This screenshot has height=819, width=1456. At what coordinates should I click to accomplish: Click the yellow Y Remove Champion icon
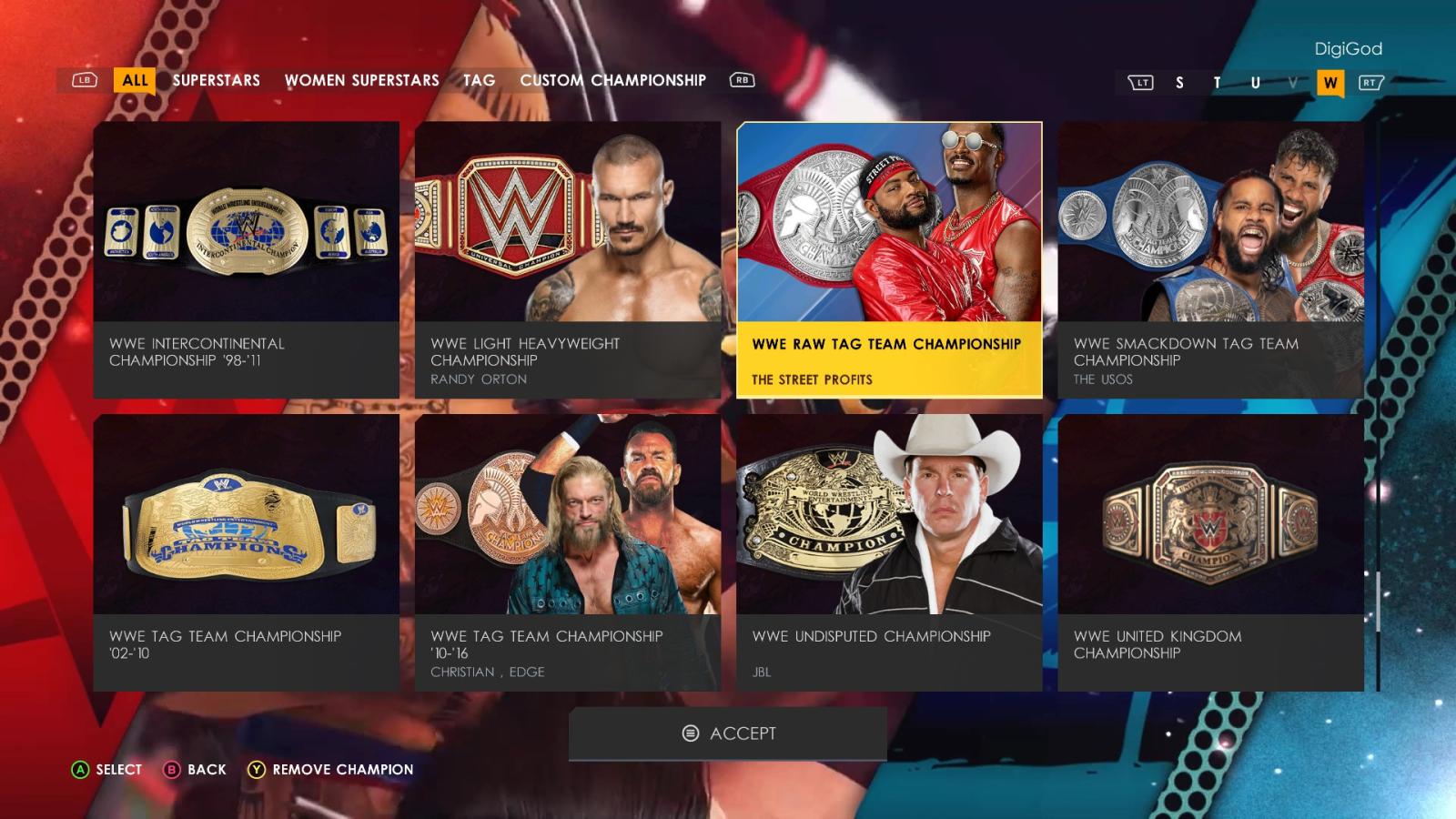click(257, 770)
